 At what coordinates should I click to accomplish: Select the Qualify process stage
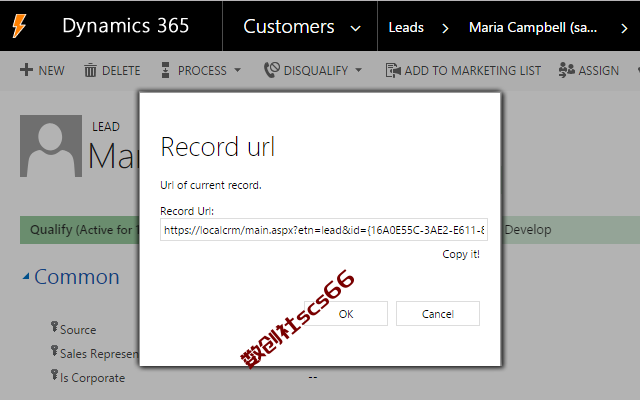coord(80,230)
